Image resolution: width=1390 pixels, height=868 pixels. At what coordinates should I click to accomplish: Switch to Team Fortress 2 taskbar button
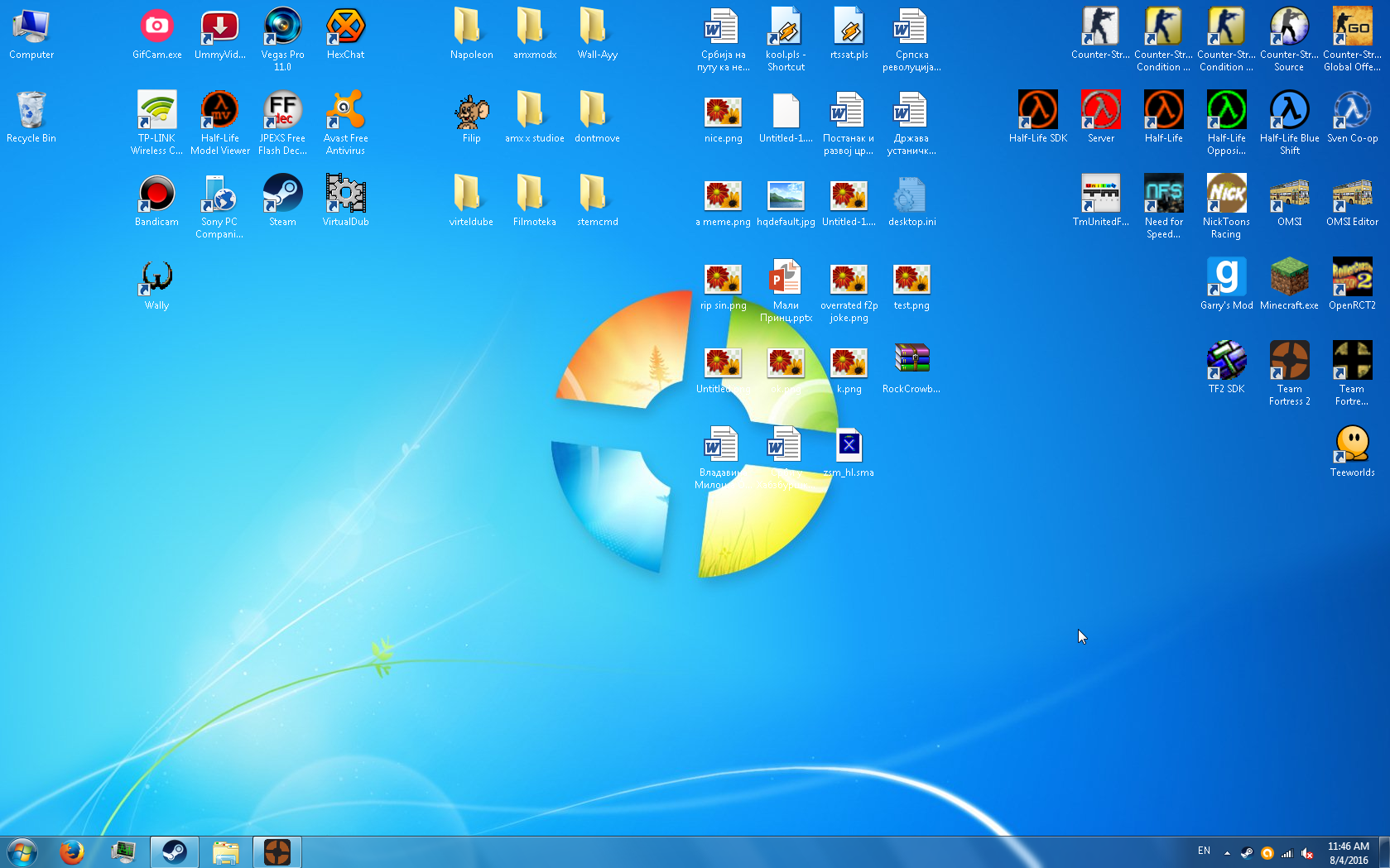point(277,851)
